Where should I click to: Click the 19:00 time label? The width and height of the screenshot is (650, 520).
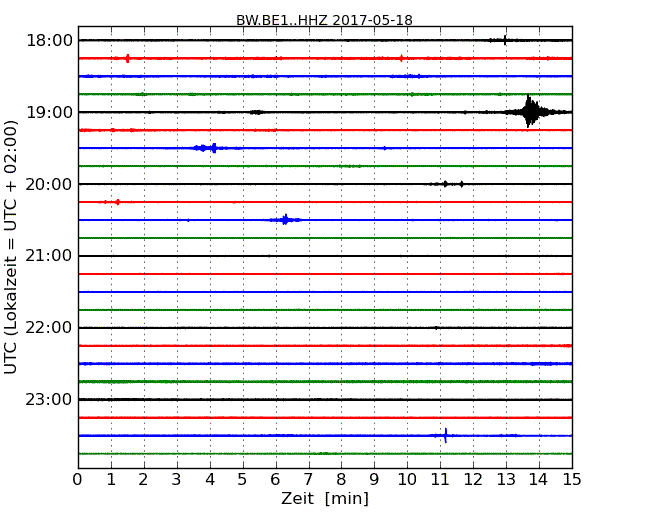(x=49, y=112)
